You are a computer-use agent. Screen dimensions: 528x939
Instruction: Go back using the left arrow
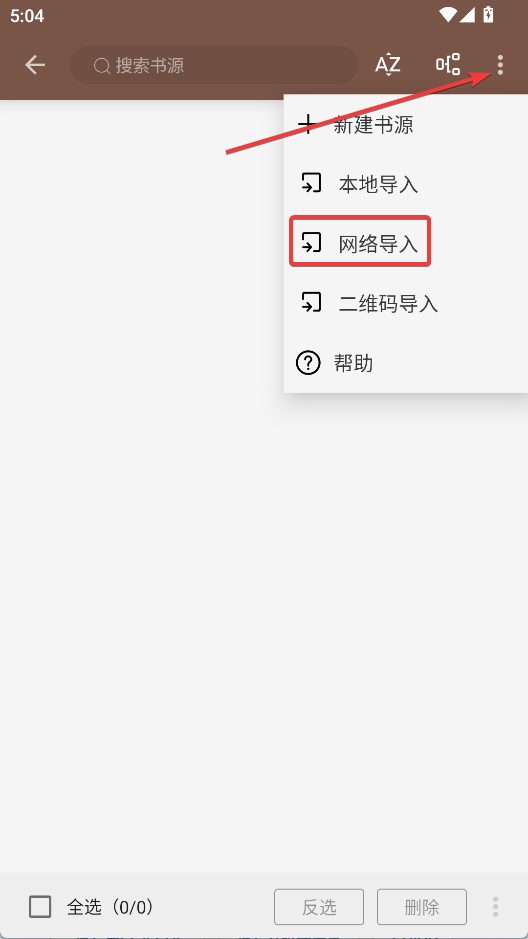[35, 65]
